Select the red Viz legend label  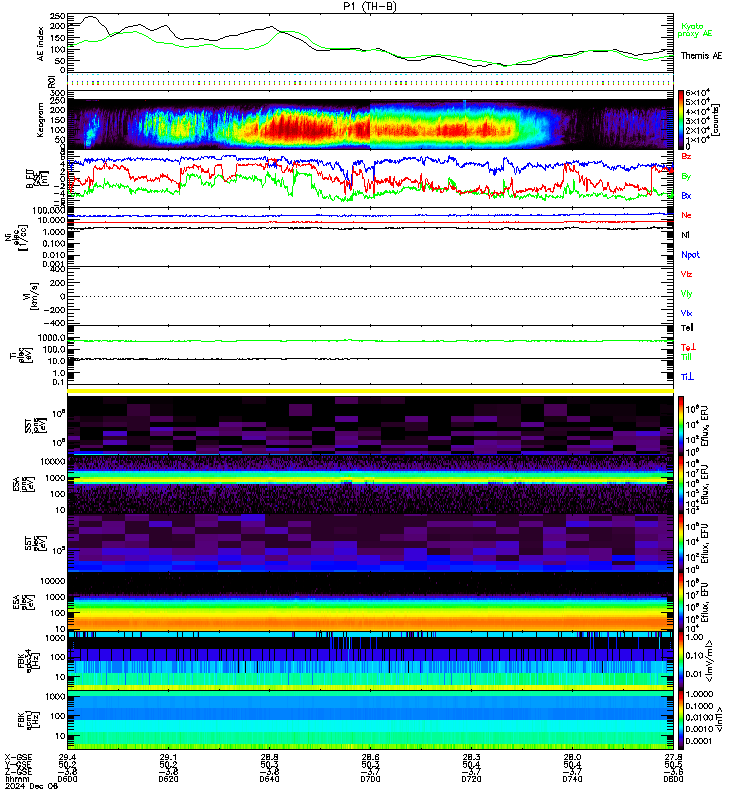point(686,274)
